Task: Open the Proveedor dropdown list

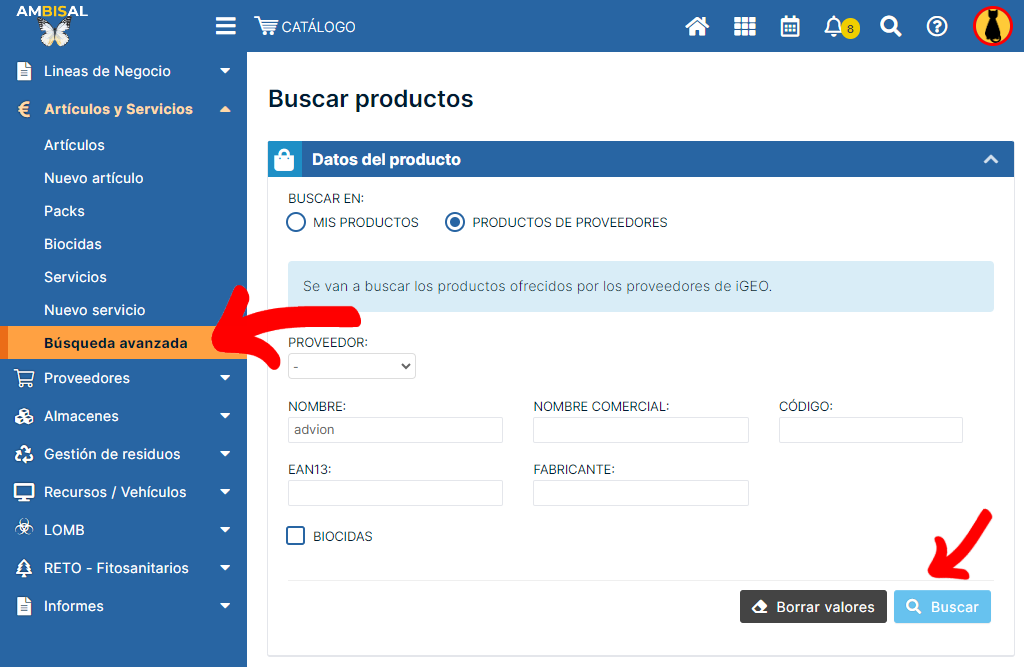Action: 352,367
